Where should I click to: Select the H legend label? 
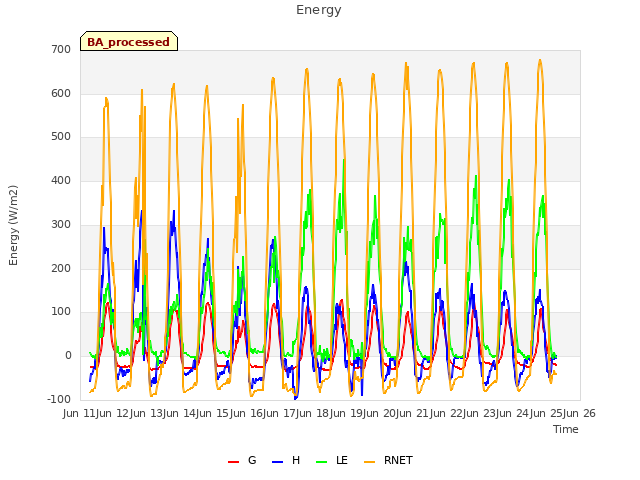click(296, 460)
